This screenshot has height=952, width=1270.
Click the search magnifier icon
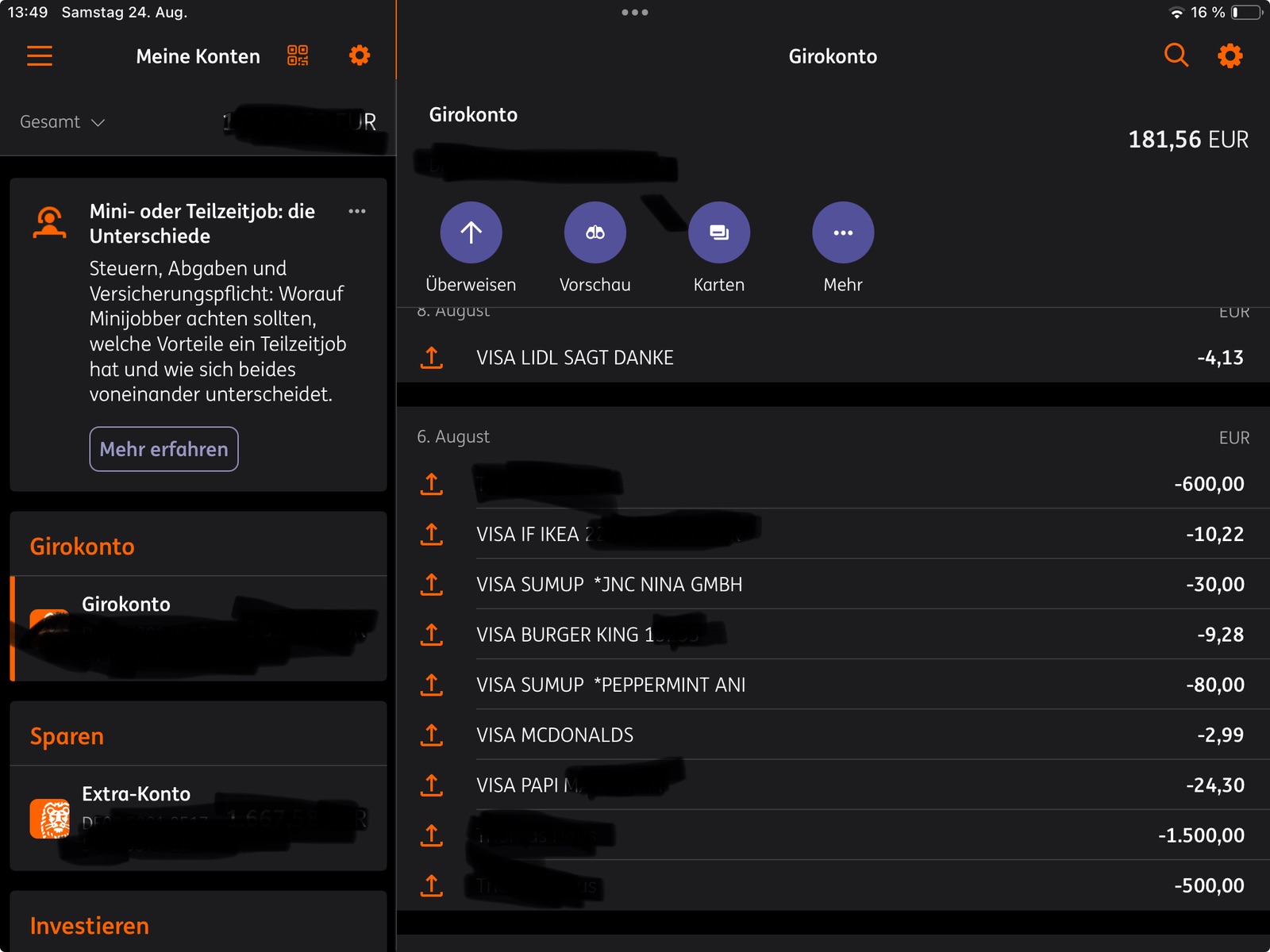tap(1176, 56)
